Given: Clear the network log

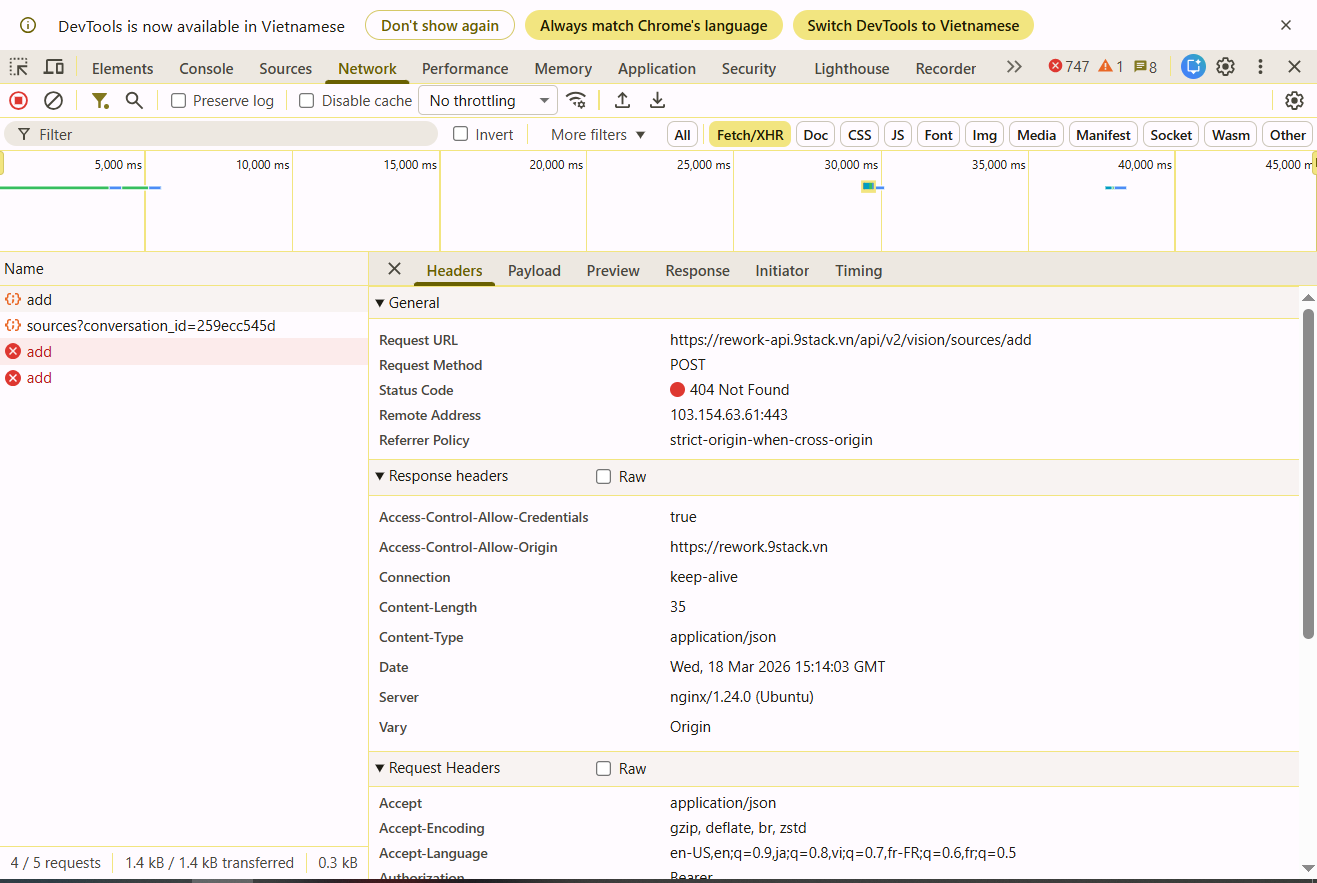Looking at the screenshot, I should pos(54,100).
